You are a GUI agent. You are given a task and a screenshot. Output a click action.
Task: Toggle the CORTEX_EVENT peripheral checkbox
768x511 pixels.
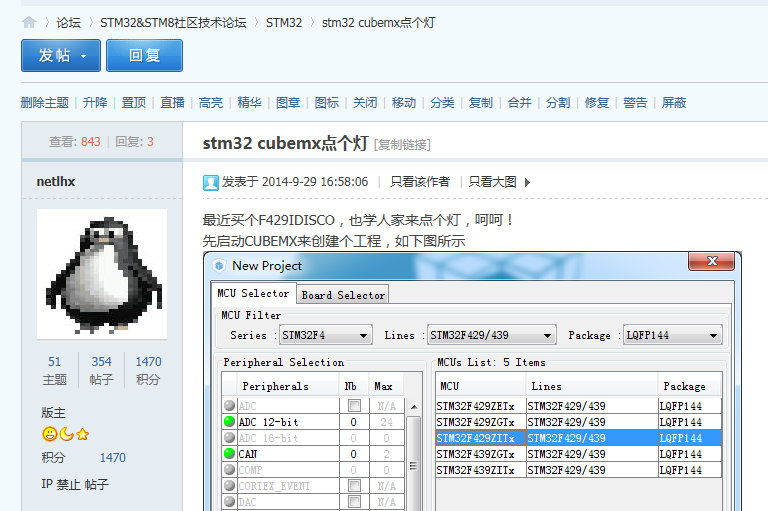[x=354, y=486]
